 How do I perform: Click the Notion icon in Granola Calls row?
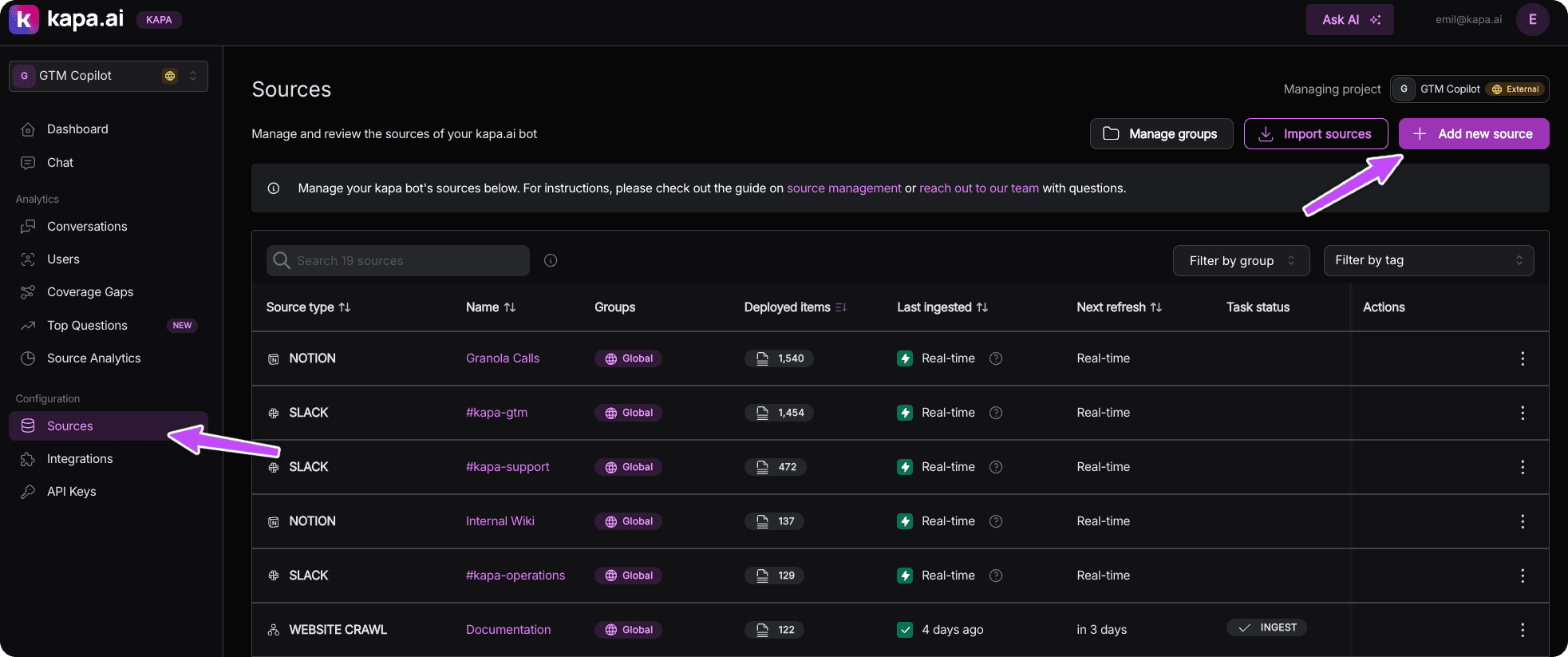click(274, 359)
